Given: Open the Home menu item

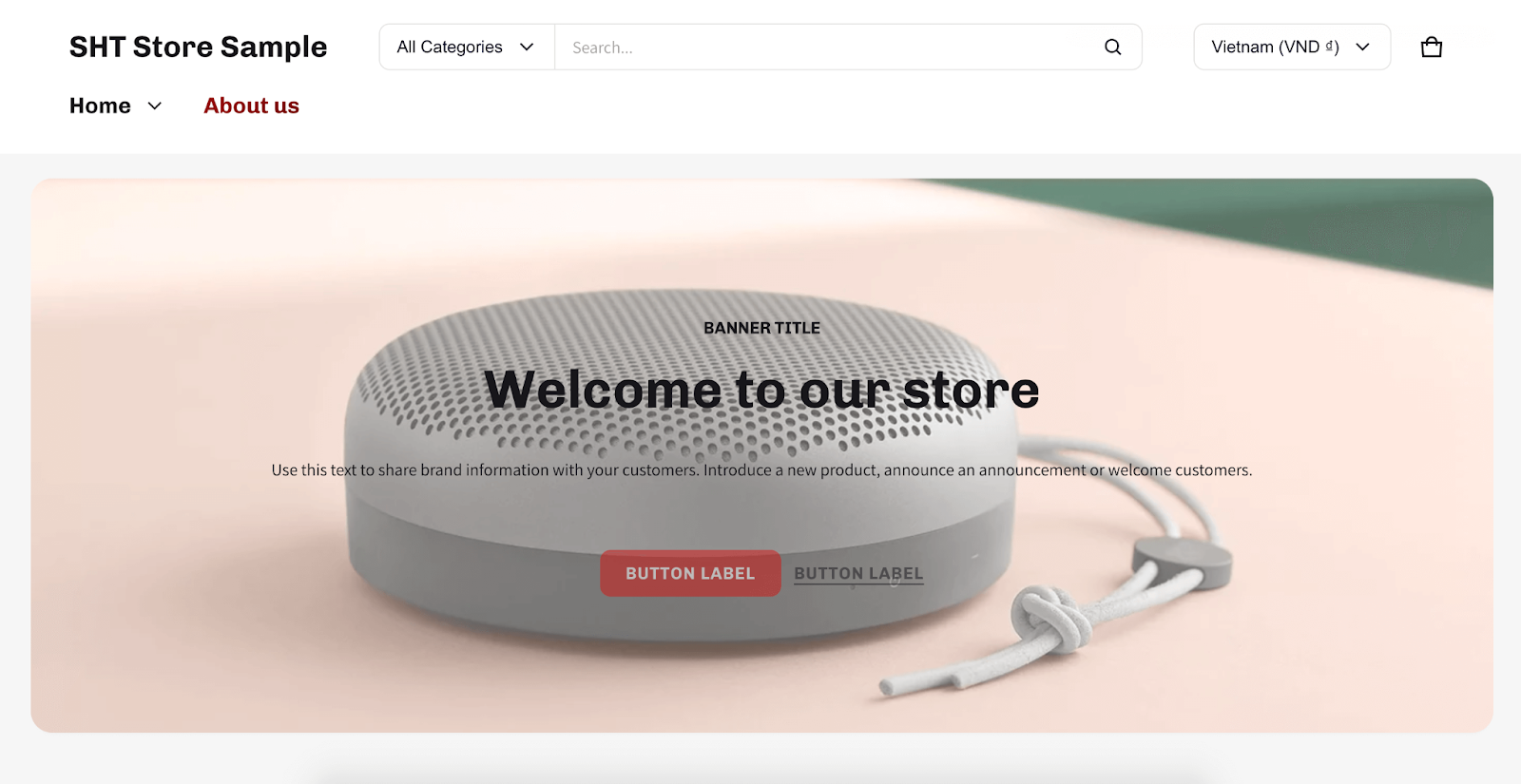Looking at the screenshot, I should click(x=100, y=105).
